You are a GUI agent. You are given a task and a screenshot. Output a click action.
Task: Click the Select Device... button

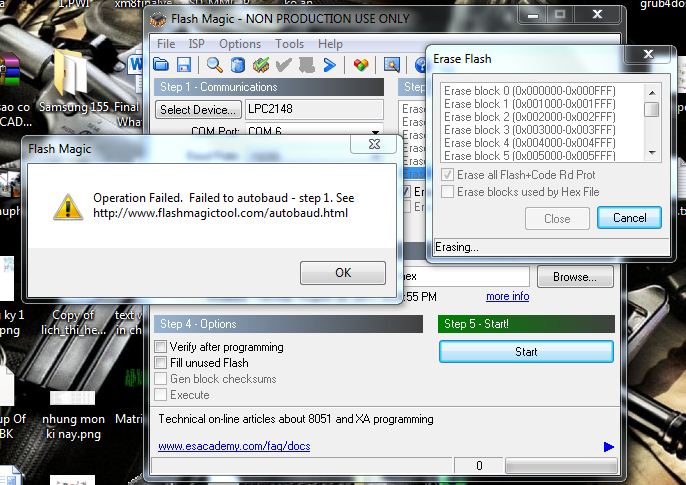click(198, 109)
